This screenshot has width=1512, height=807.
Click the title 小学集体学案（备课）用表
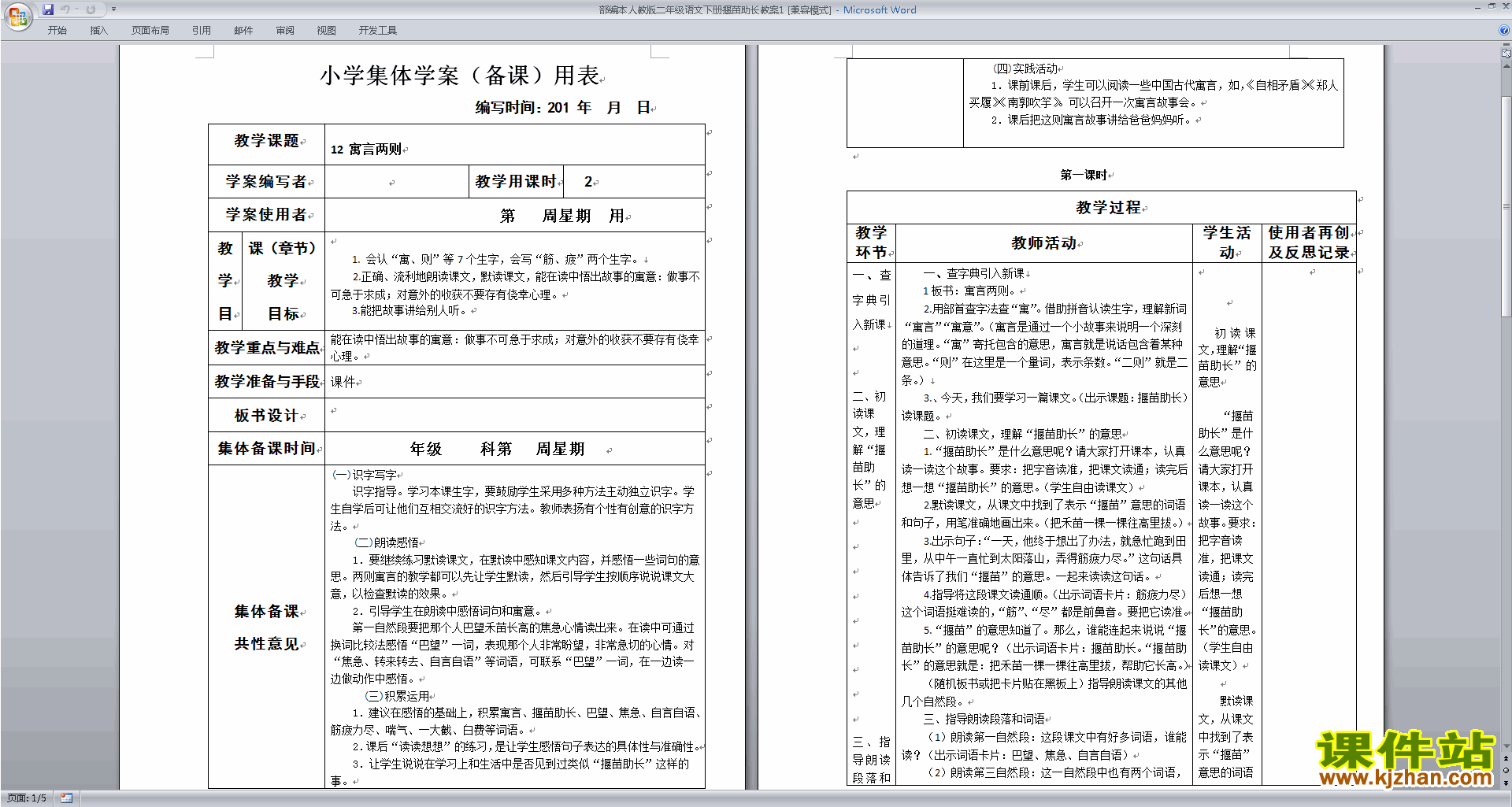tap(460, 76)
